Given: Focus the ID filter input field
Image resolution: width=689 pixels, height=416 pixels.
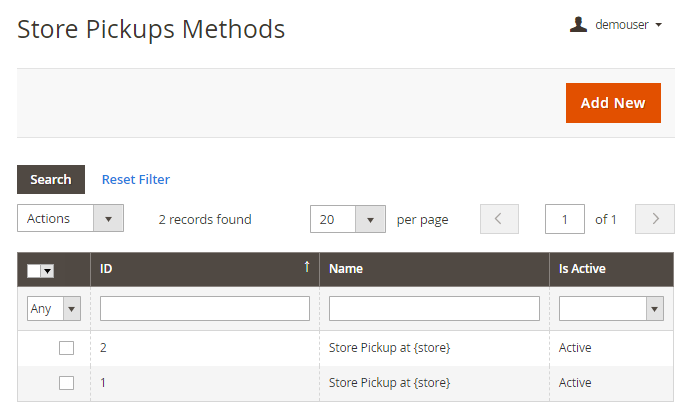Looking at the screenshot, I should pyautogui.click(x=205, y=309).
